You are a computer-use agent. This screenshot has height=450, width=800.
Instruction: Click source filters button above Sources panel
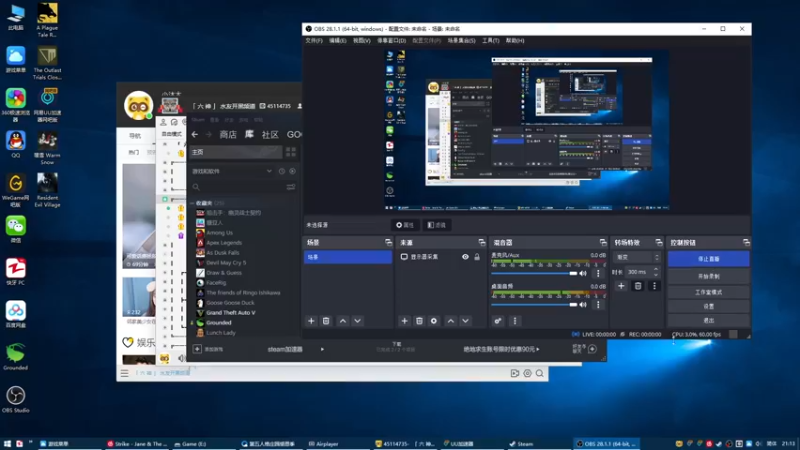pos(437,225)
